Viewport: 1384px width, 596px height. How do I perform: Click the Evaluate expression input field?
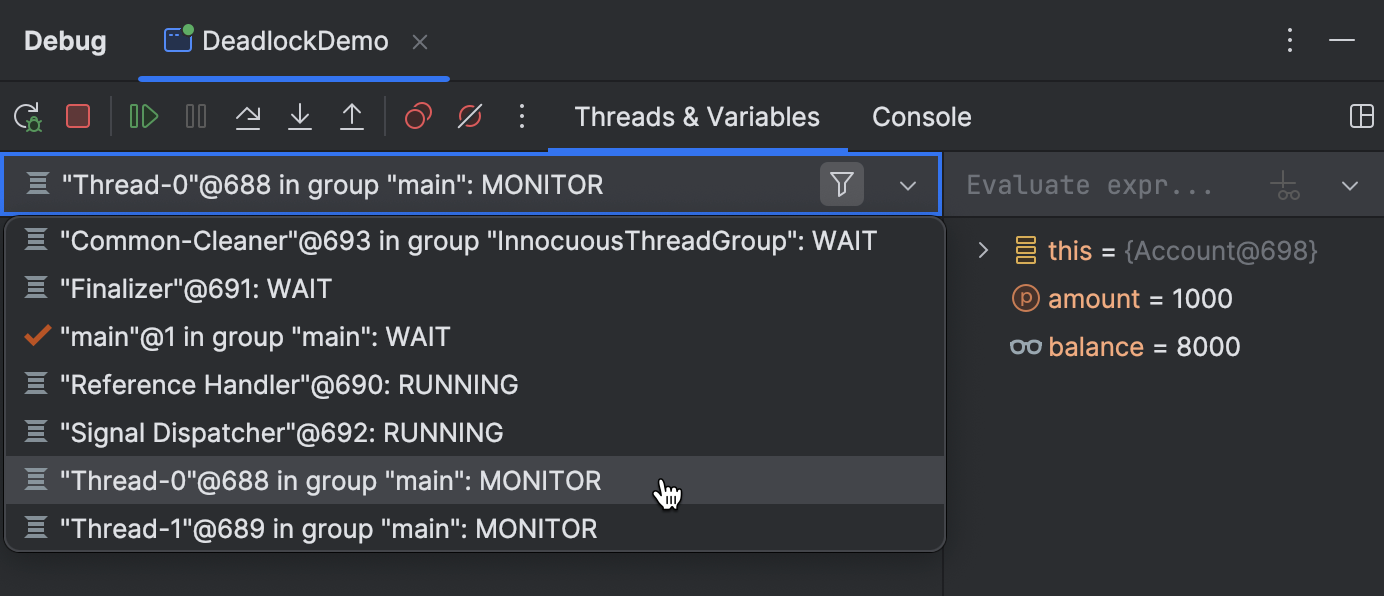pyautogui.click(x=1100, y=185)
